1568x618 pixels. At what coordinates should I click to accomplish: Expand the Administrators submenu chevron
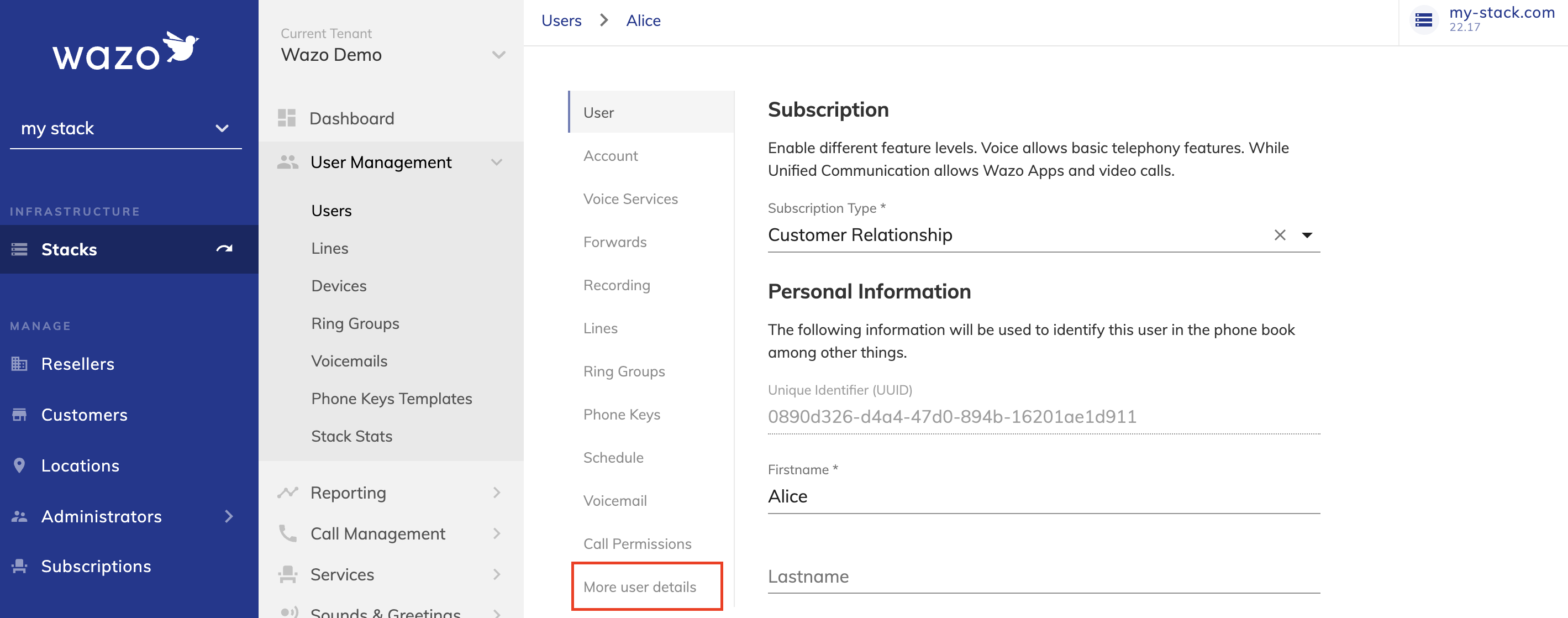[x=229, y=516]
